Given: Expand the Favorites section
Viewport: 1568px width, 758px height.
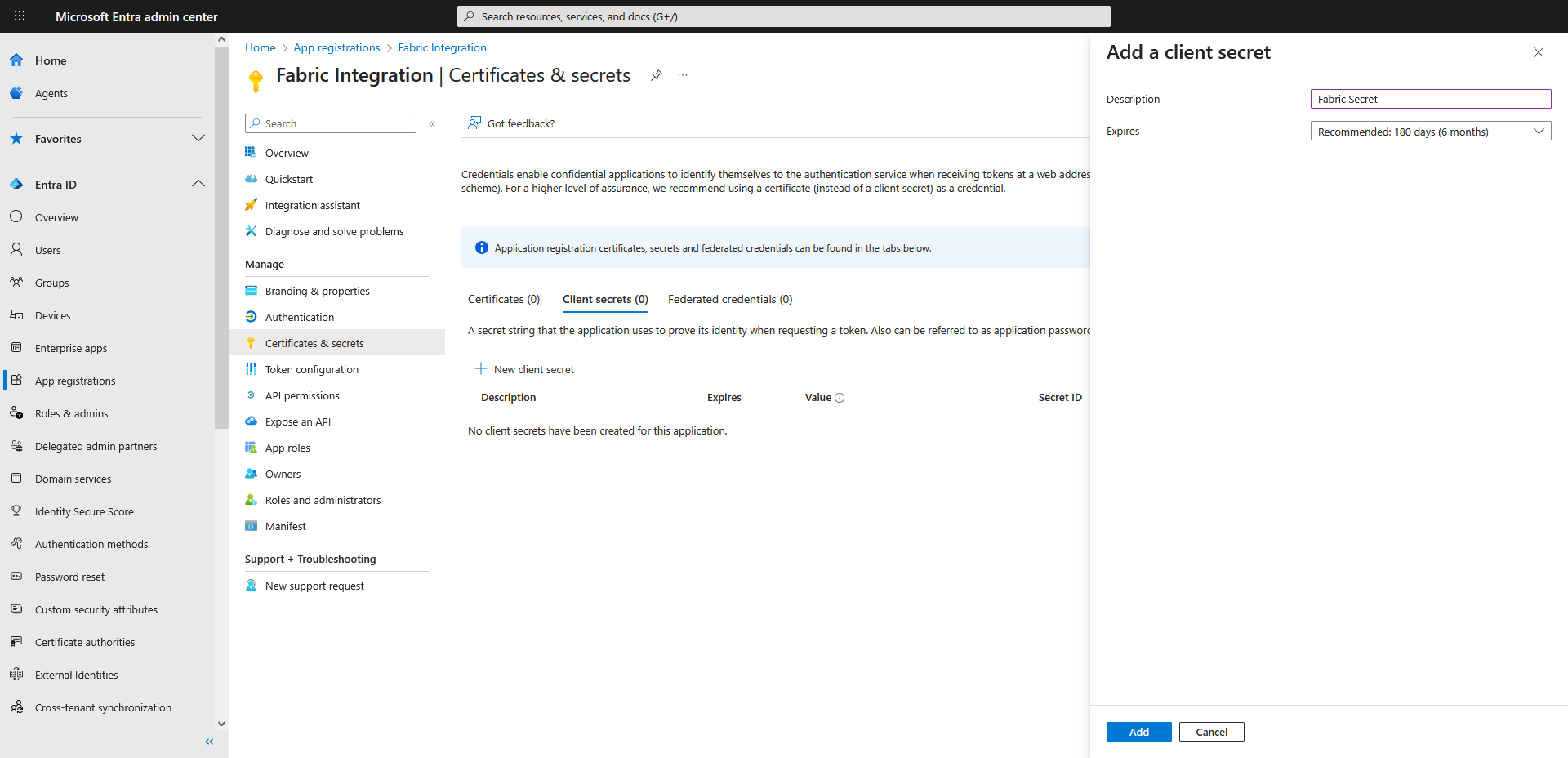Looking at the screenshot, I should [198, 139].
